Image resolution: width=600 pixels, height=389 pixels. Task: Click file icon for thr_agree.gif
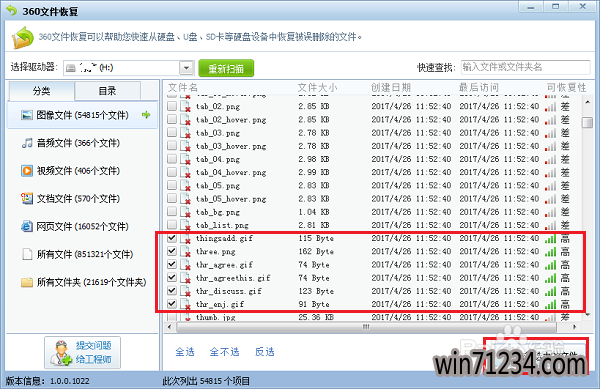click(x=186, y=265)
